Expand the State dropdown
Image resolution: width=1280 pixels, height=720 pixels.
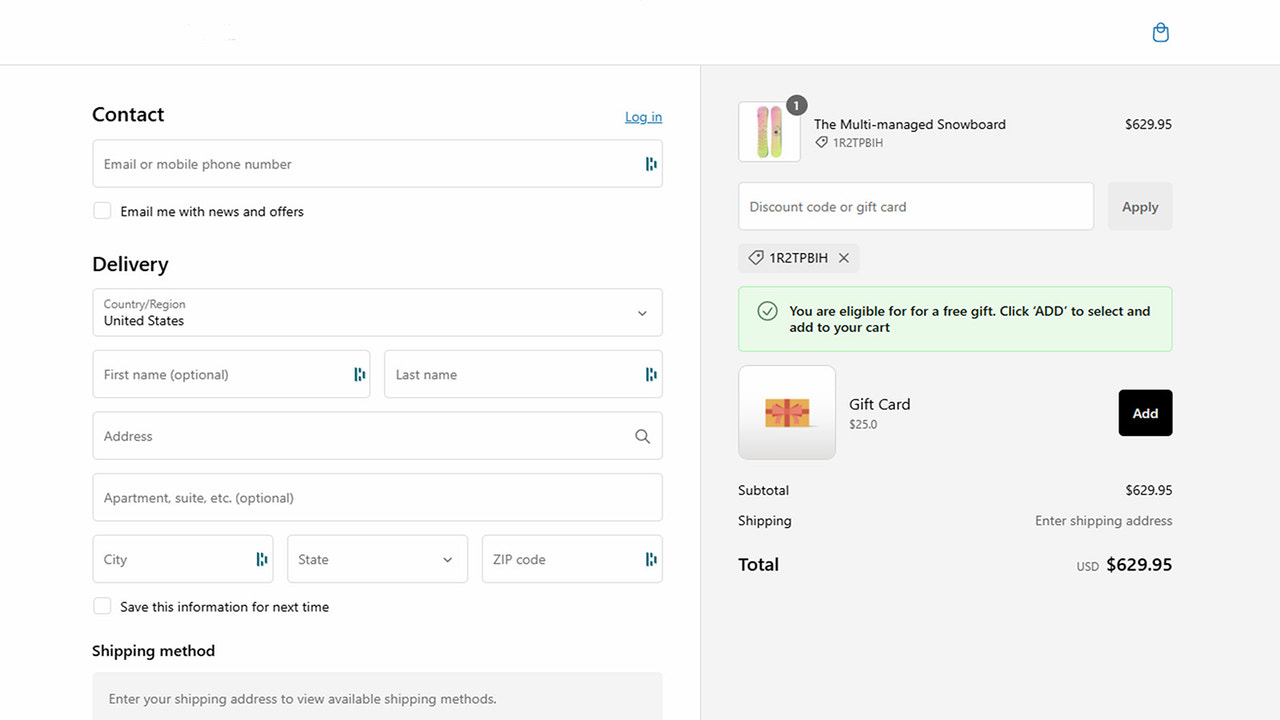[377, 560]
